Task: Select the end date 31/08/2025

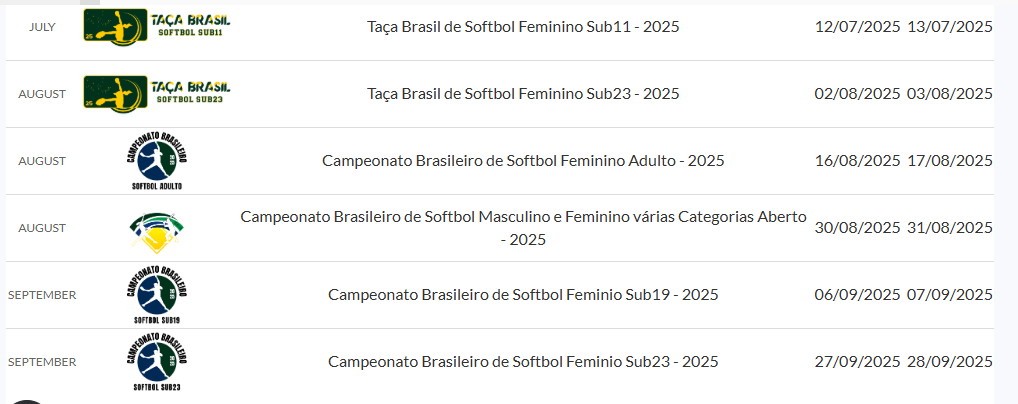Action: point(949,228)
